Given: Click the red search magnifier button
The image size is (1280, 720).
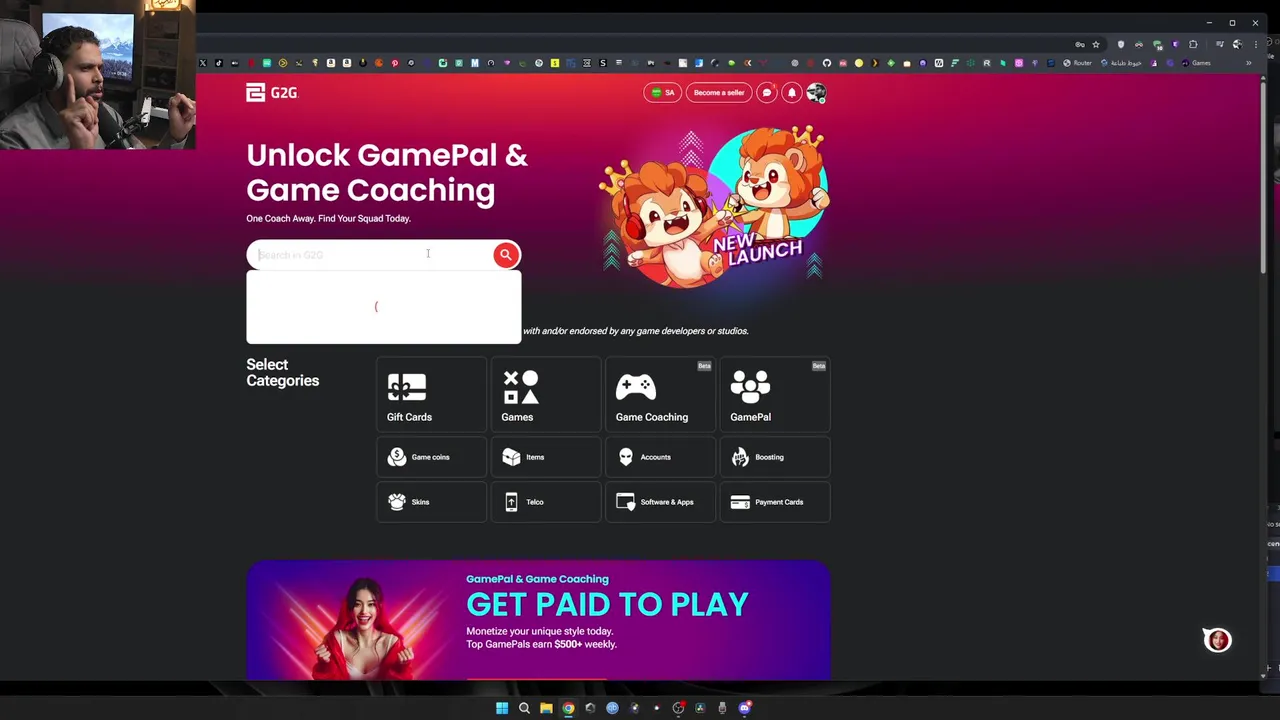Looking at the screenshot, I should [506, 255].
